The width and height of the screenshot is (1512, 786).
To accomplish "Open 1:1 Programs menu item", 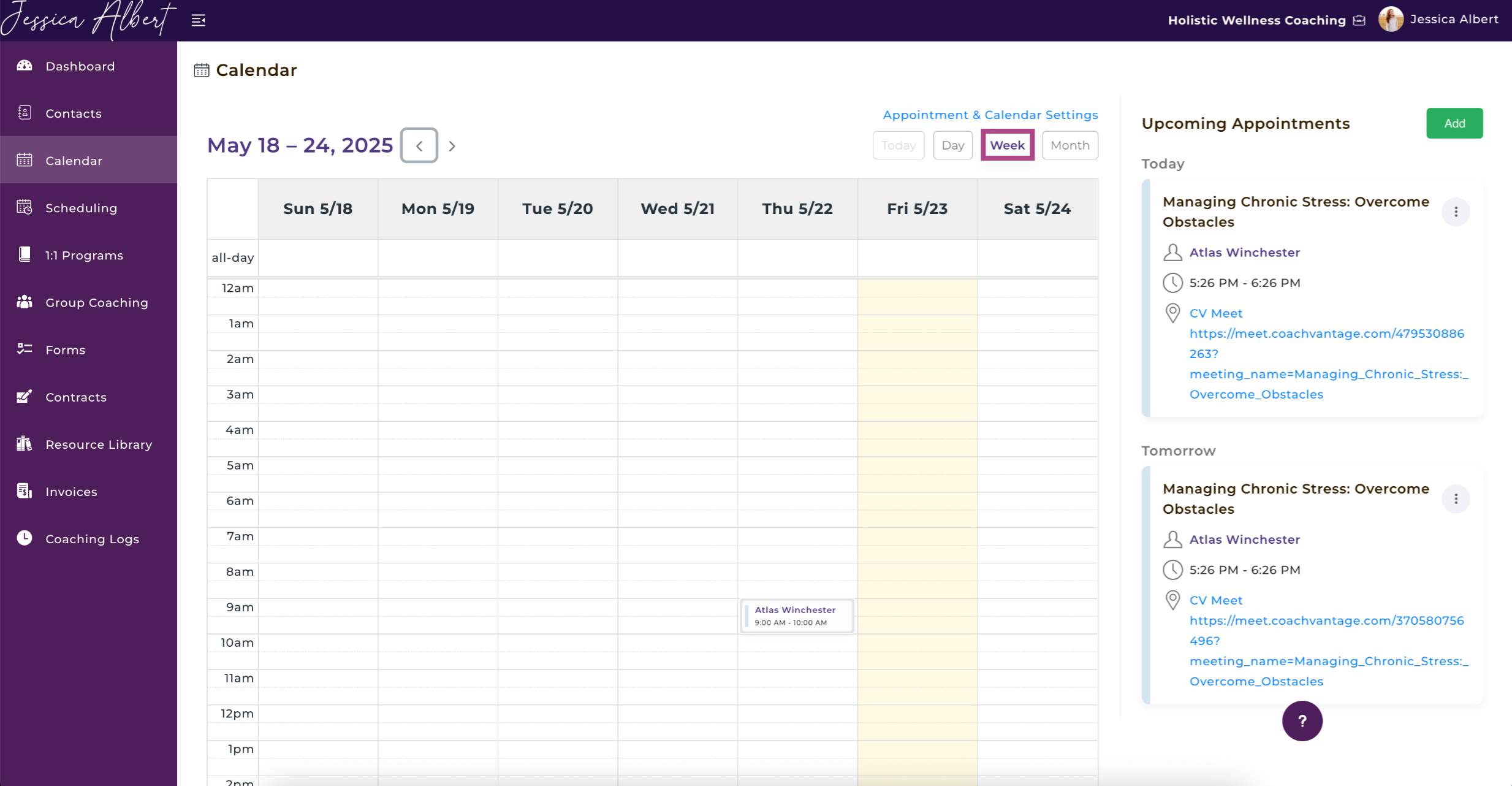I will pyautogui.click(x=89, y=254).
